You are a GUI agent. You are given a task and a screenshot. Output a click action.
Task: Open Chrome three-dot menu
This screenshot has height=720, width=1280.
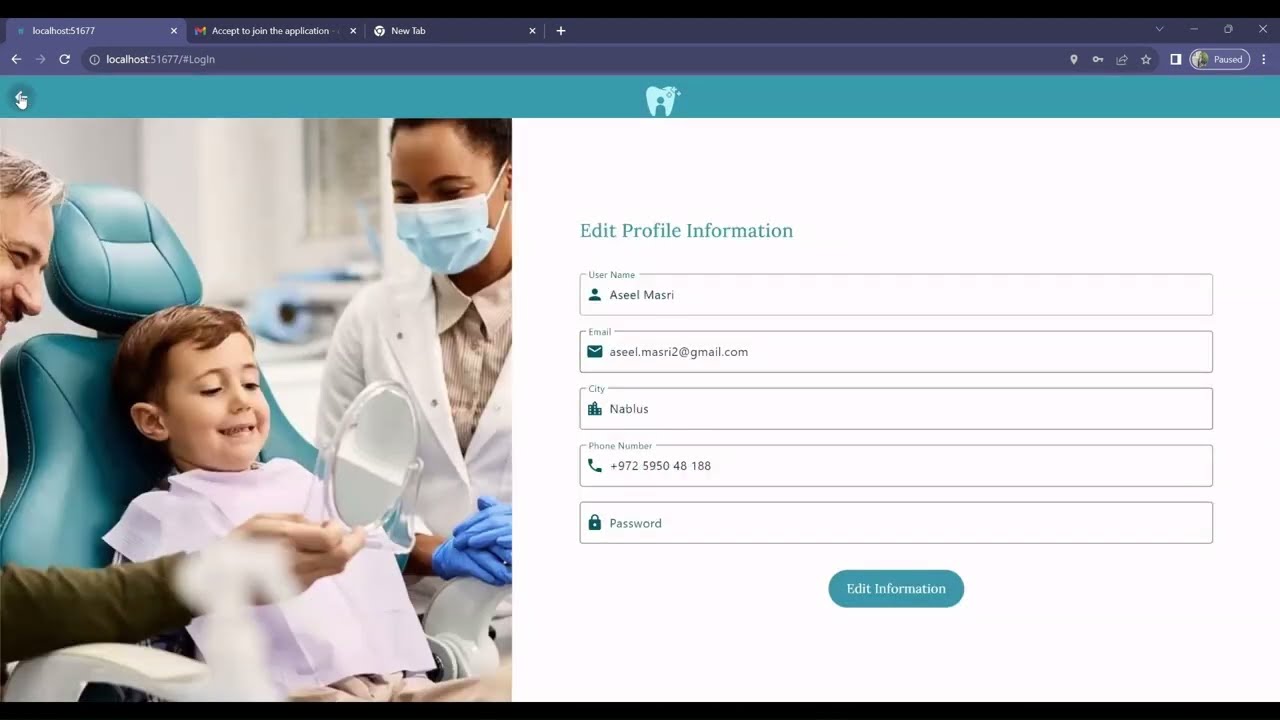[1264, 59]
